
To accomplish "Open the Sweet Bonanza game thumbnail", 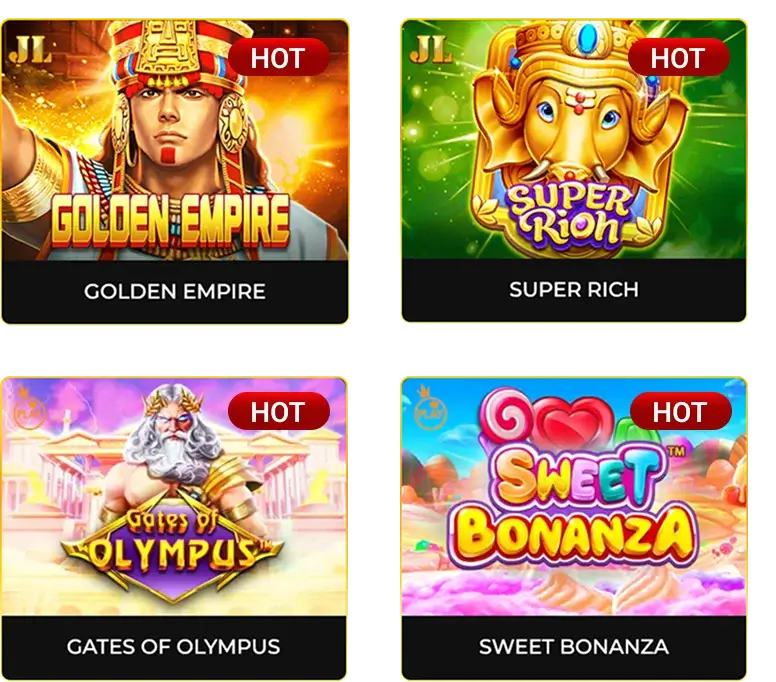I will point(574,497).
